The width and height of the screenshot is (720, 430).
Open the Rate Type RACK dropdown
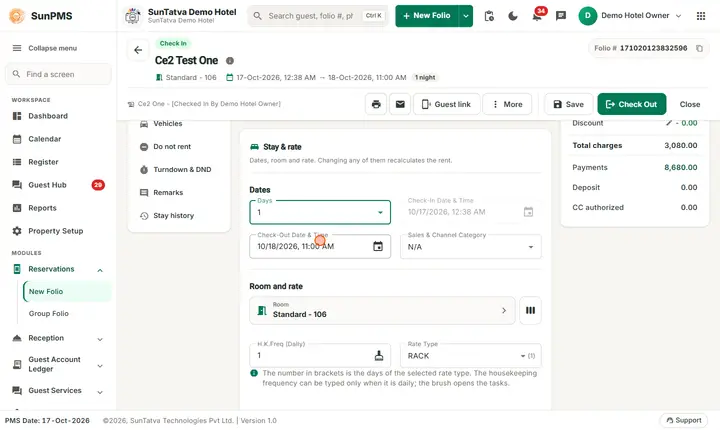pos(471,356)
